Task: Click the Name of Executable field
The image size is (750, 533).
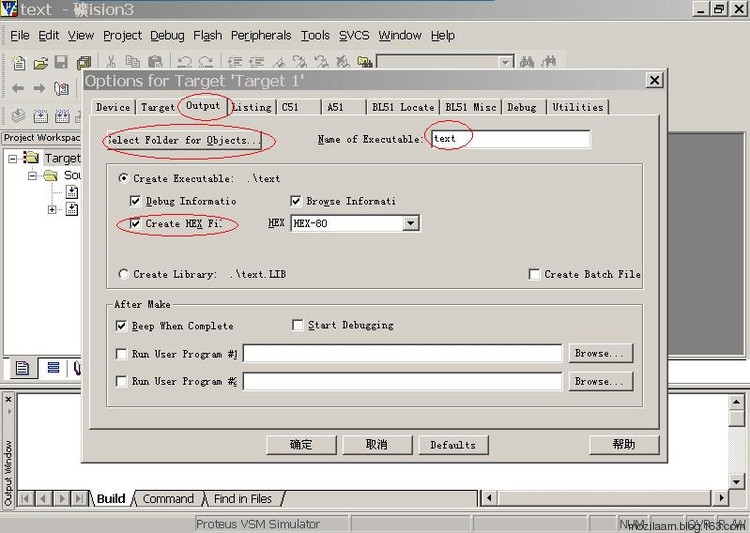Action: [510, 139]
